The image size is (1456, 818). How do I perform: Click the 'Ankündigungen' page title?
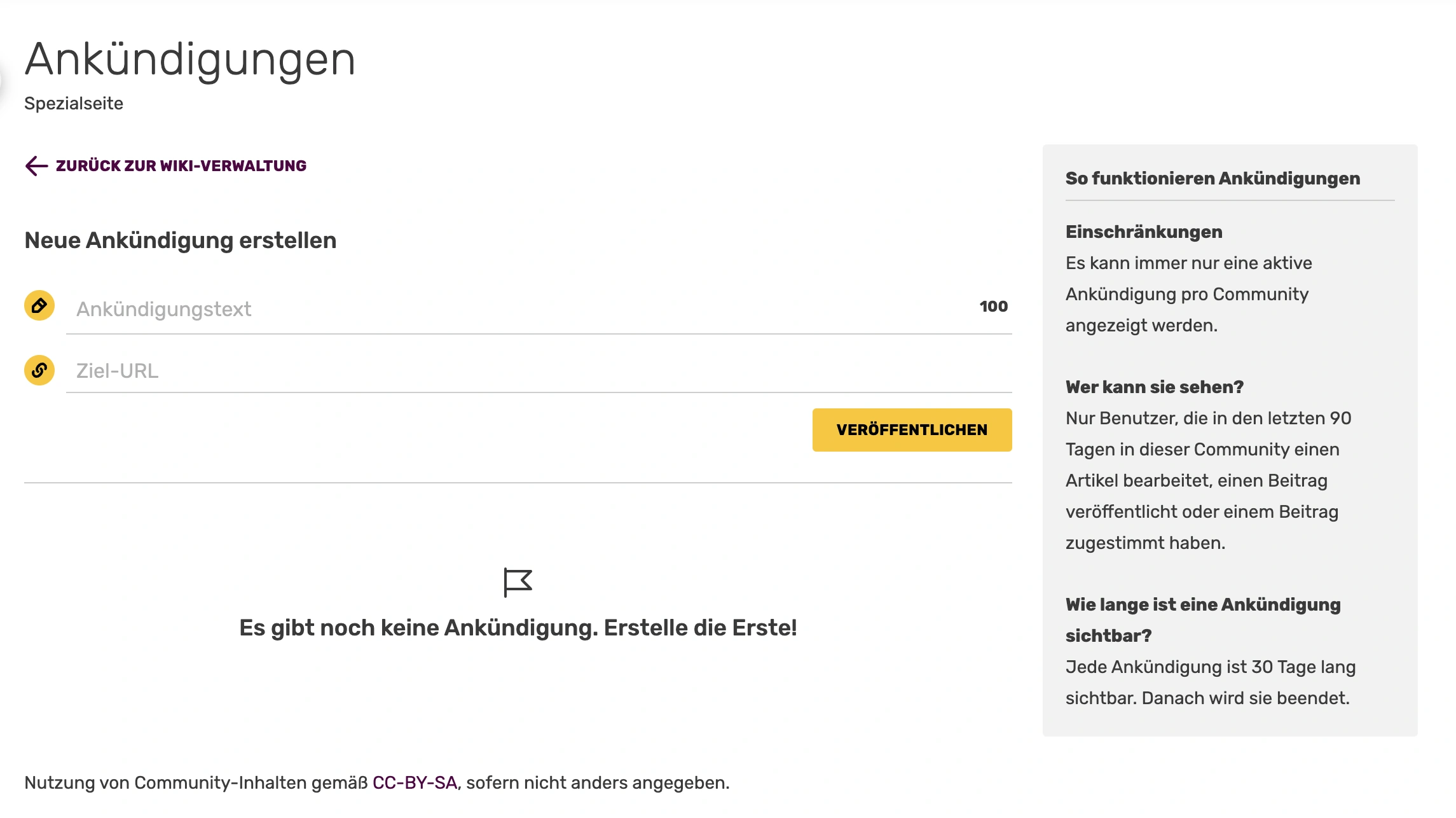point(189,60)
